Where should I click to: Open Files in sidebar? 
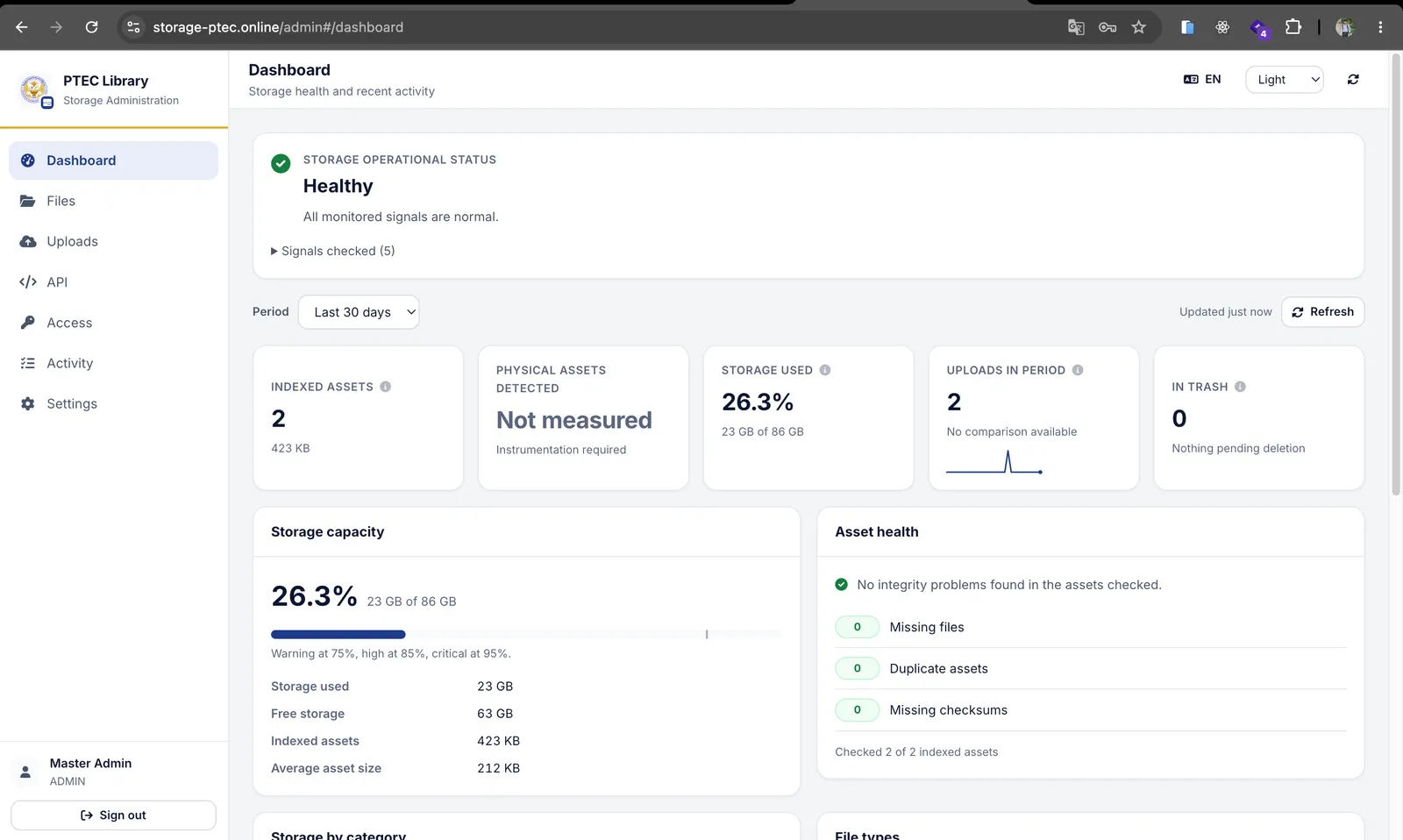coord(114,201)
